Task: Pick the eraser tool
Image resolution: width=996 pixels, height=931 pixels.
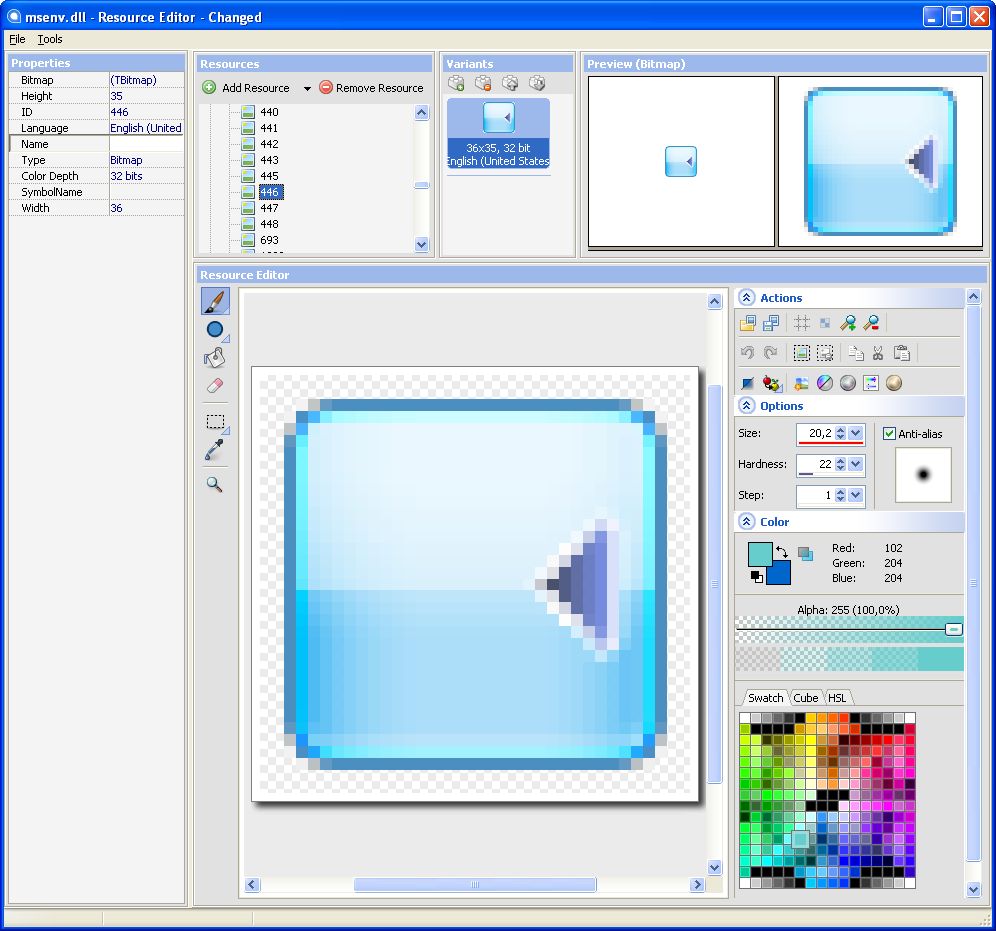Action: point(214,386)
